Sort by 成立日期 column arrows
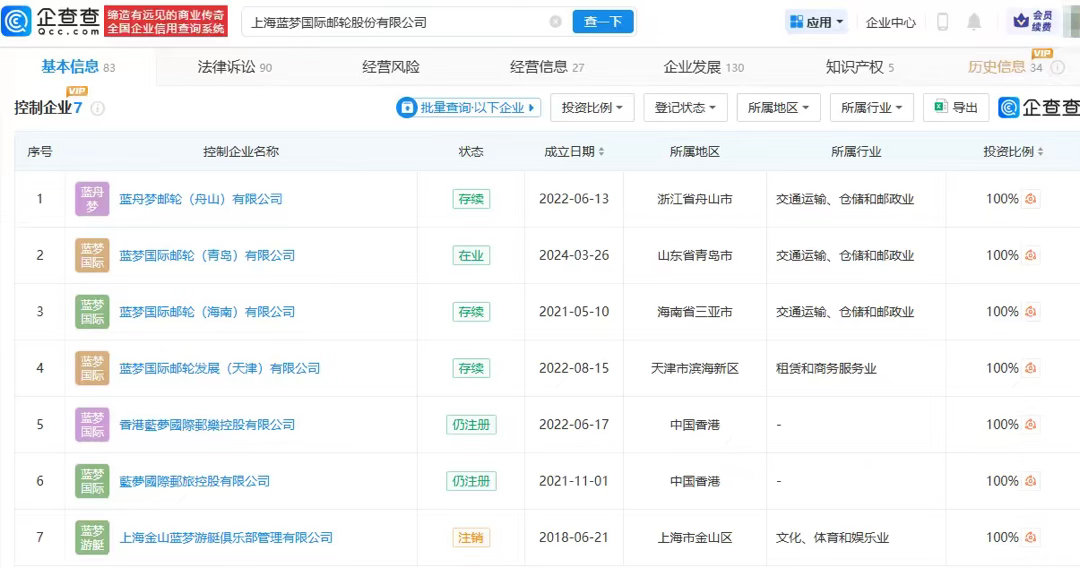Viewport: 1080px width, 568px height. 601,151
